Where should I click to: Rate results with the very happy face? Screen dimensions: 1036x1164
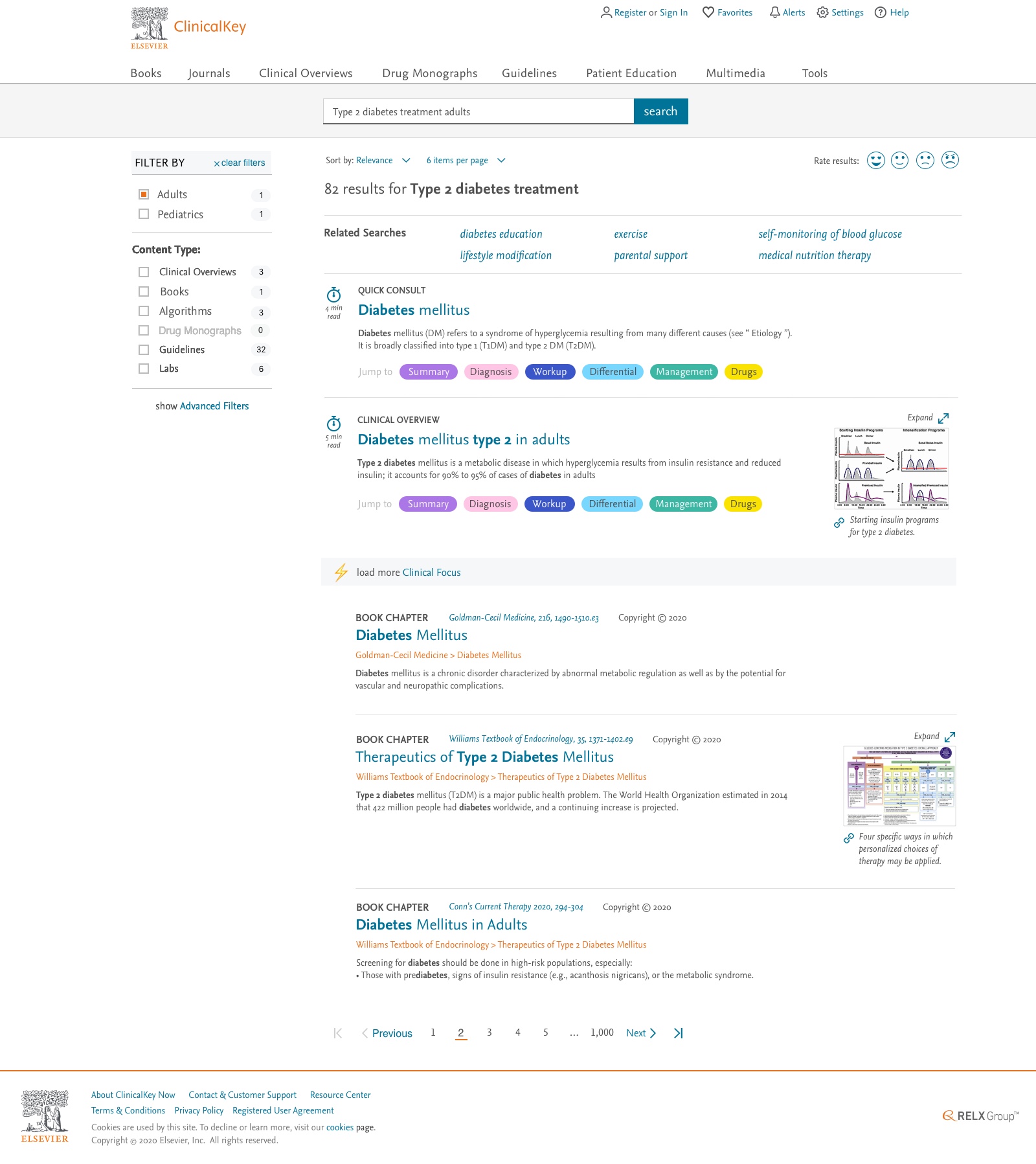pos(876,160)
